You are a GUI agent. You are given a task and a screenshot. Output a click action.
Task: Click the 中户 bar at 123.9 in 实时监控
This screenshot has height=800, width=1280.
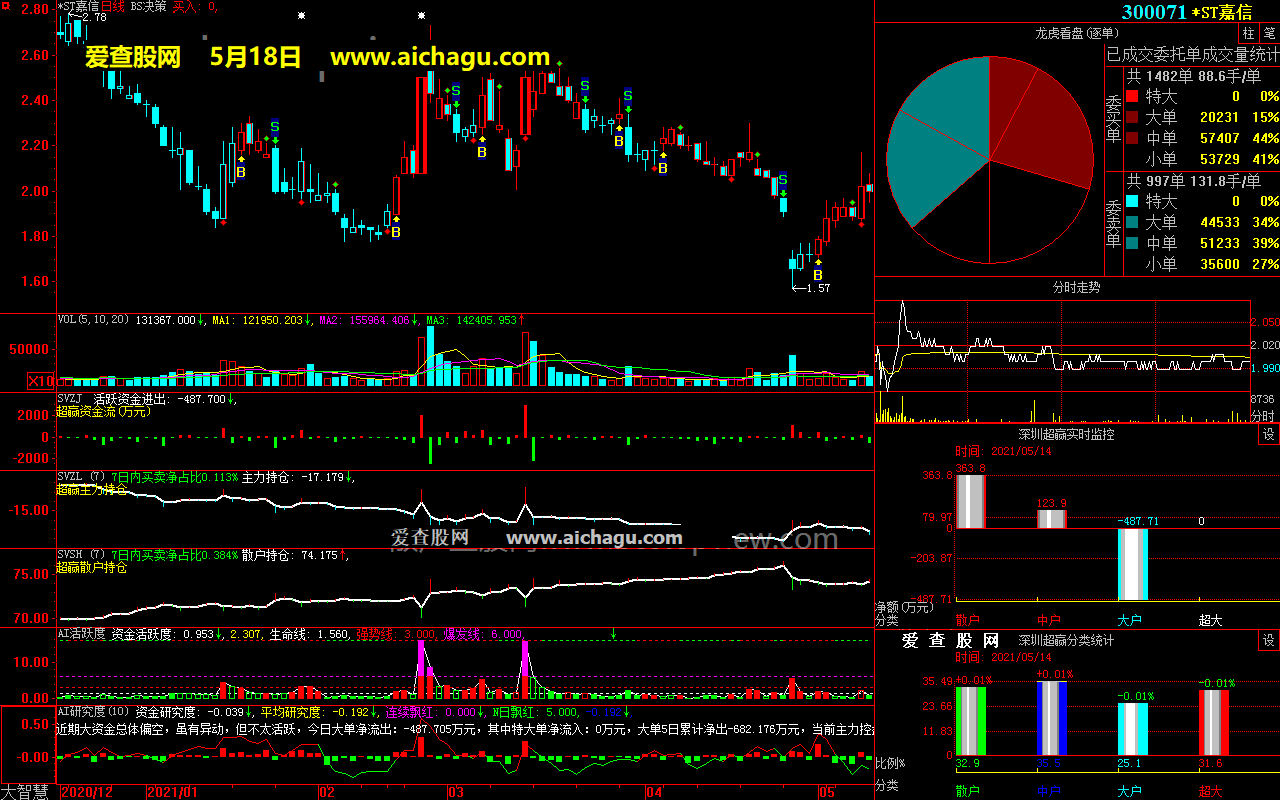(x=1051, y=519)
